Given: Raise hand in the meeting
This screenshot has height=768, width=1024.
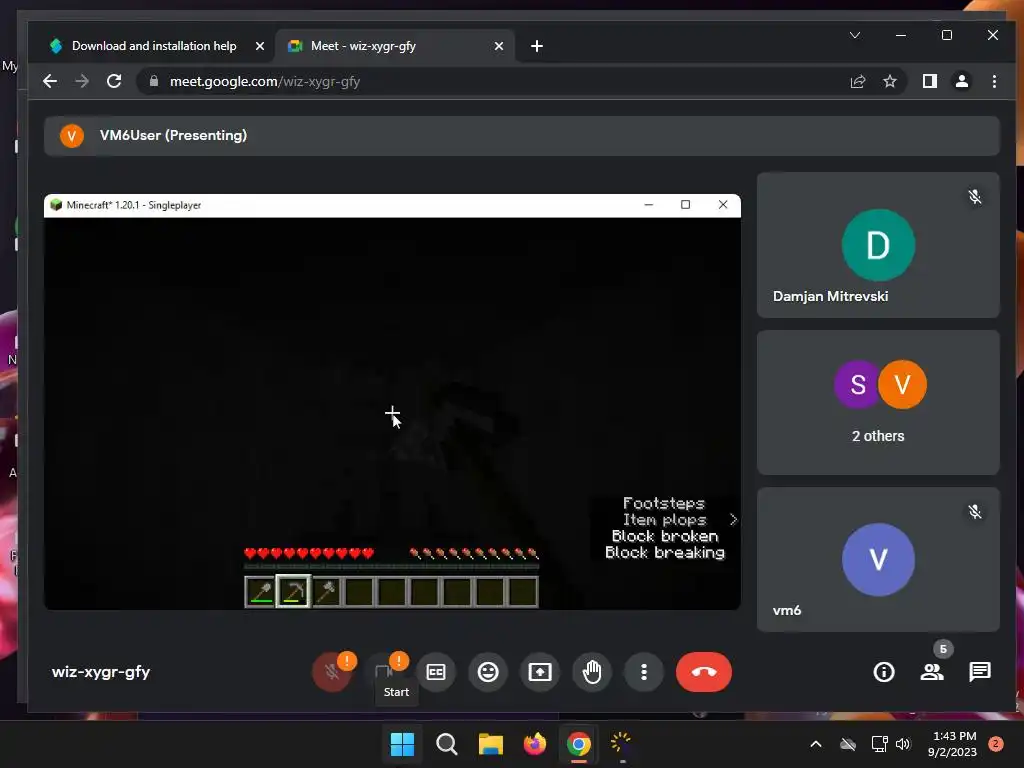Looking at the screenshot, I should [x=592, y=672].
